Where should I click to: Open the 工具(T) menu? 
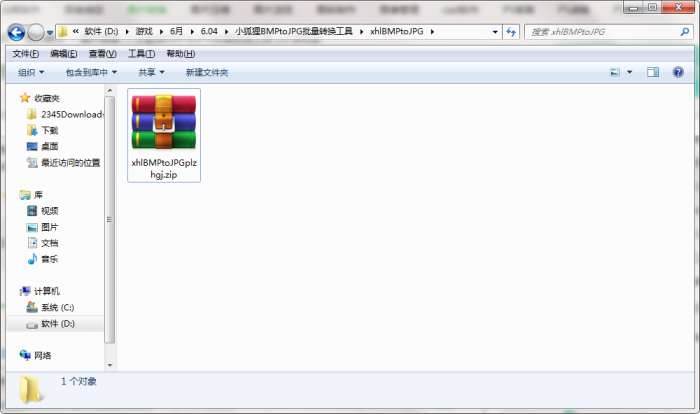(x=142, y=54)
